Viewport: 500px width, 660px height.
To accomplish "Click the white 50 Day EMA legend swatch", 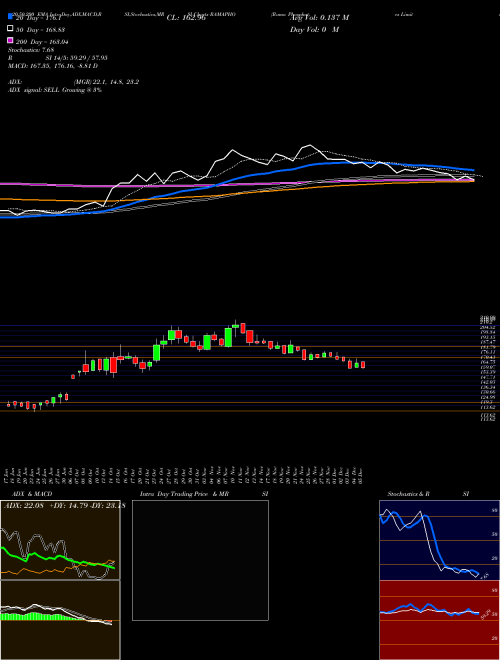I will pos(10,29).
